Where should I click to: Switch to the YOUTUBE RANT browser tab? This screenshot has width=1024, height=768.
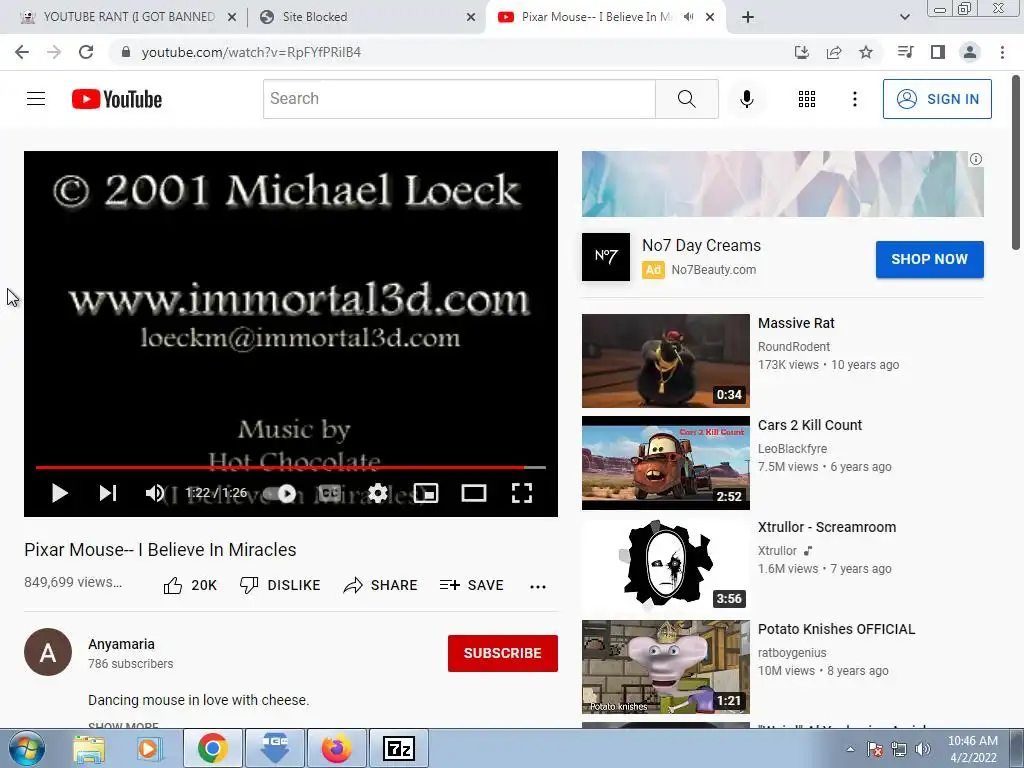point(129,17)
